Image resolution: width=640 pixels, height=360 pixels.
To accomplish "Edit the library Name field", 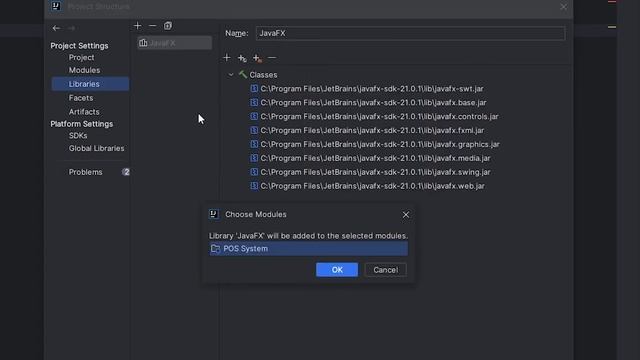I will pyautogui.click(x=410, y=33).
